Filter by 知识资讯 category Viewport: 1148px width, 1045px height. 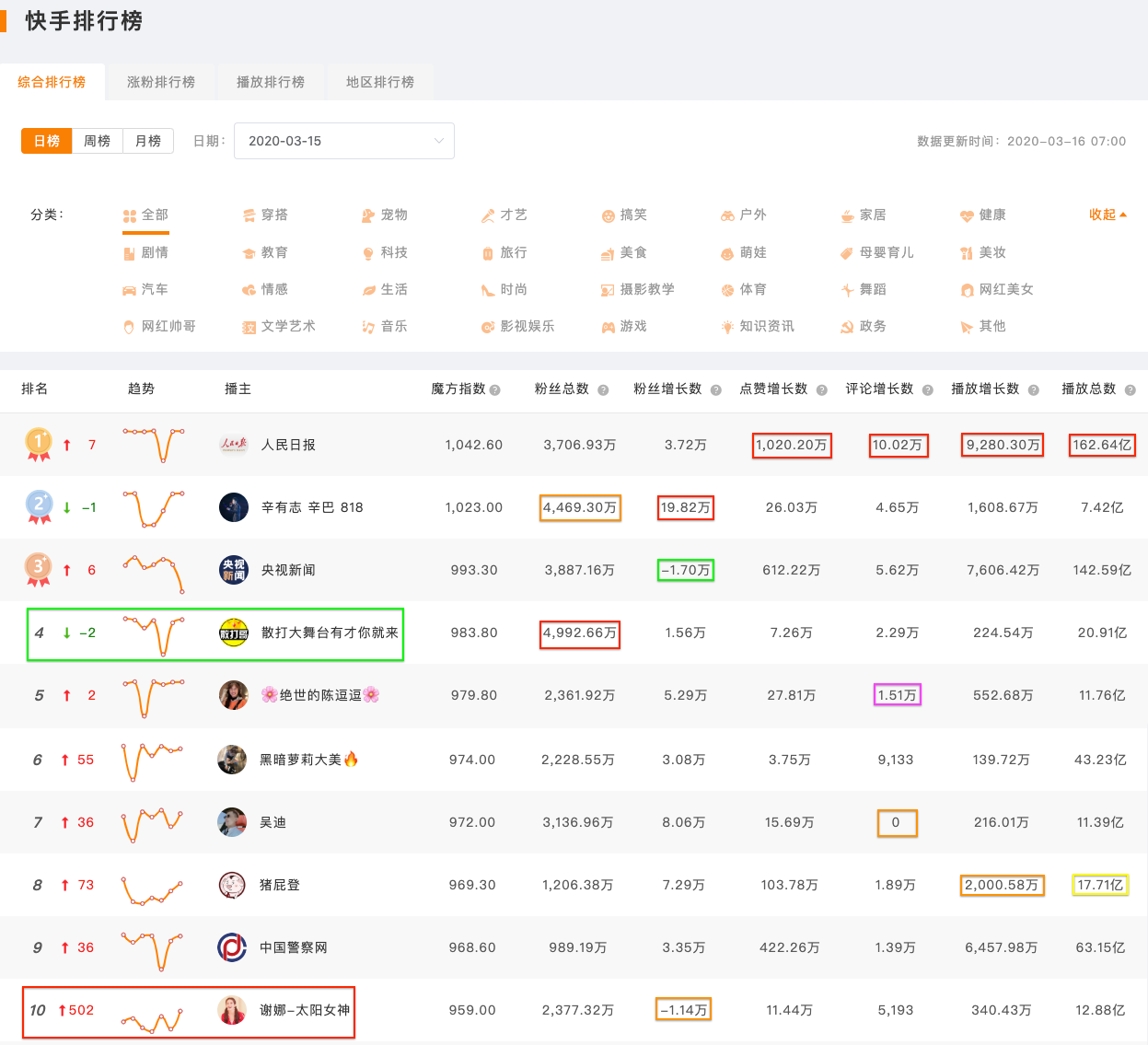(758, 326)
